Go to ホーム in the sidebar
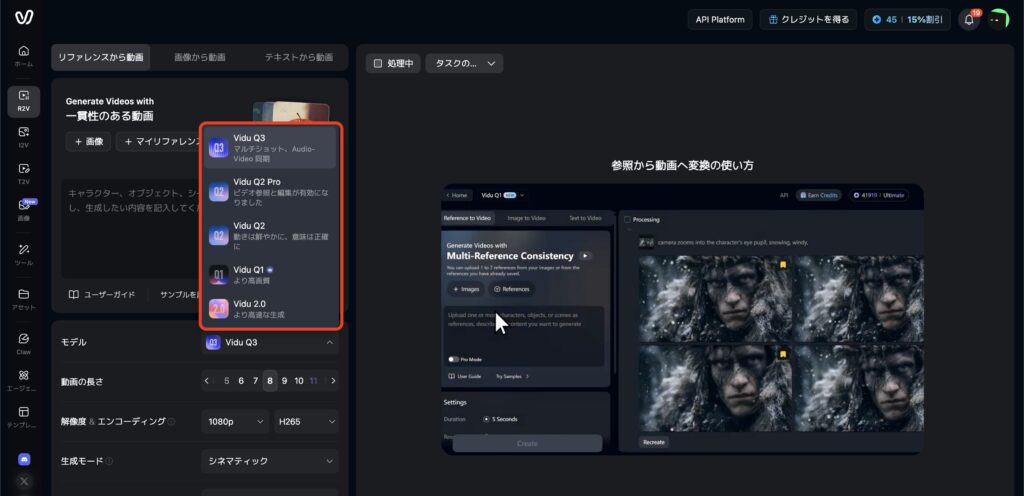Viewport: 1024px width, 496px height. tap(24, 56)
